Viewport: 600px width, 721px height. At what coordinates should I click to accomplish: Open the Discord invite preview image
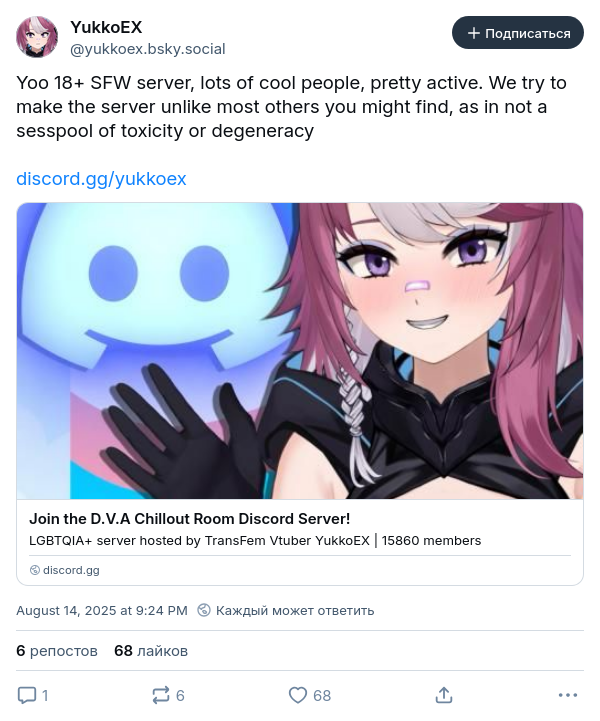point(300,351)
